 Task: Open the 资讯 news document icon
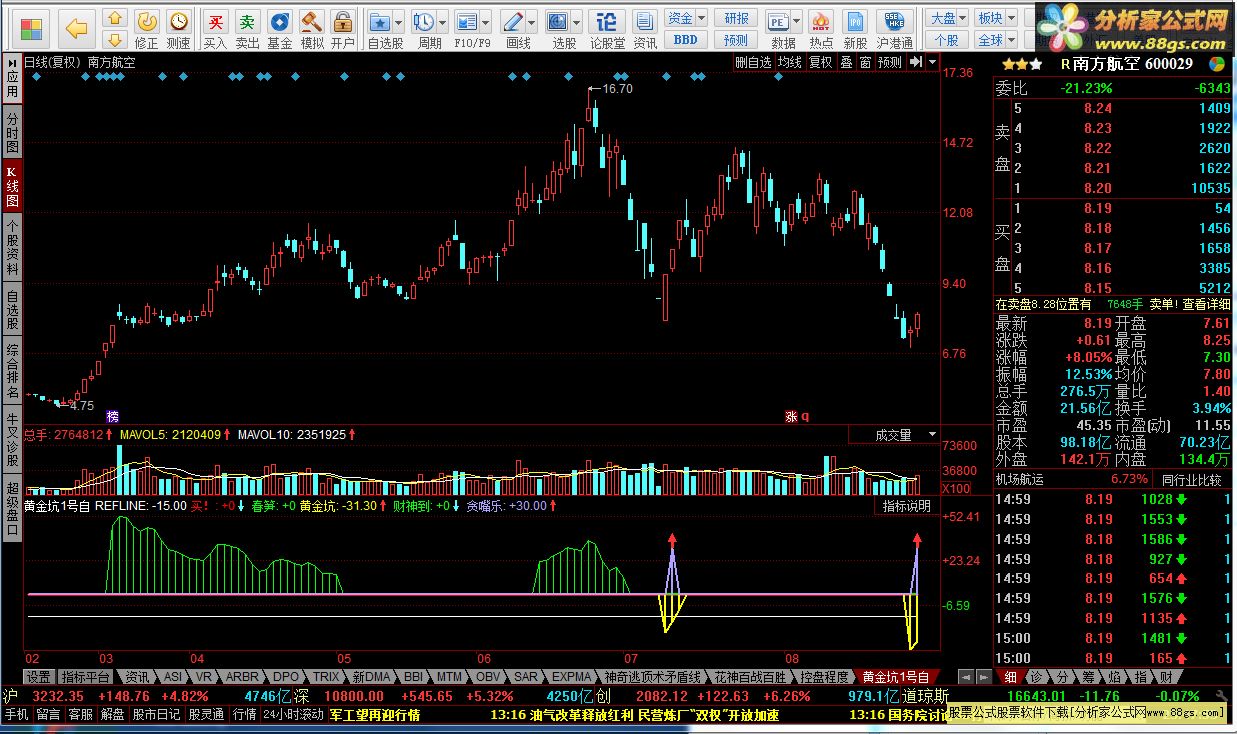645,29
